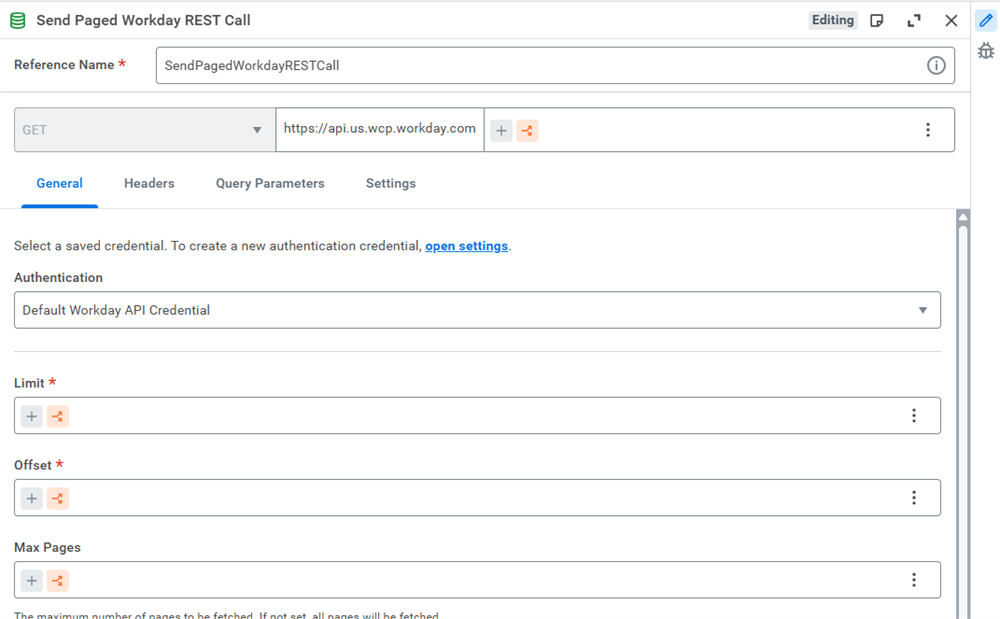Screen dimensions: 1000x619
Task: Click the Authentication label
Action: click(x=59, y=278)
